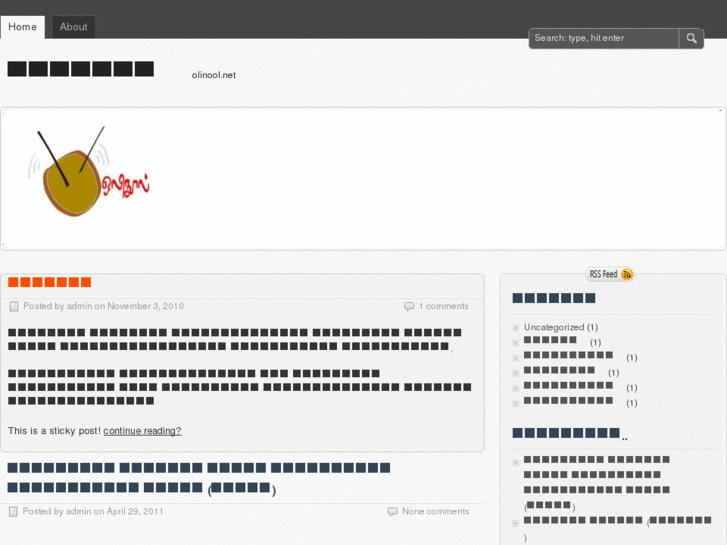Open the RSS Feed button
Image resolution: width=727 pixels, height=545 pixels.
609,274
